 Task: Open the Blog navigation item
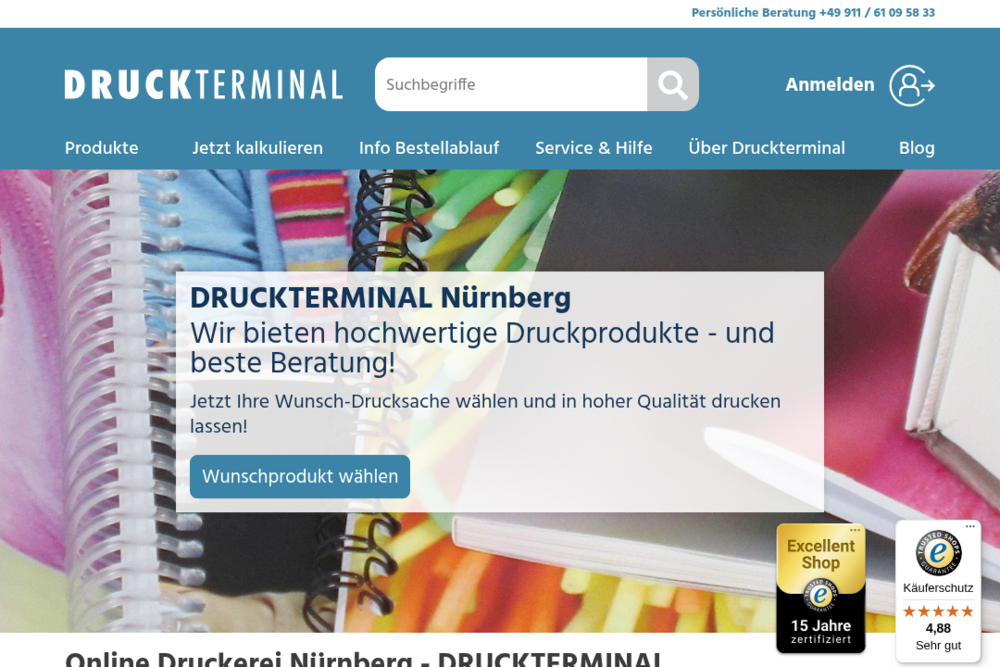pyautogui.click(x=916, y=148)
